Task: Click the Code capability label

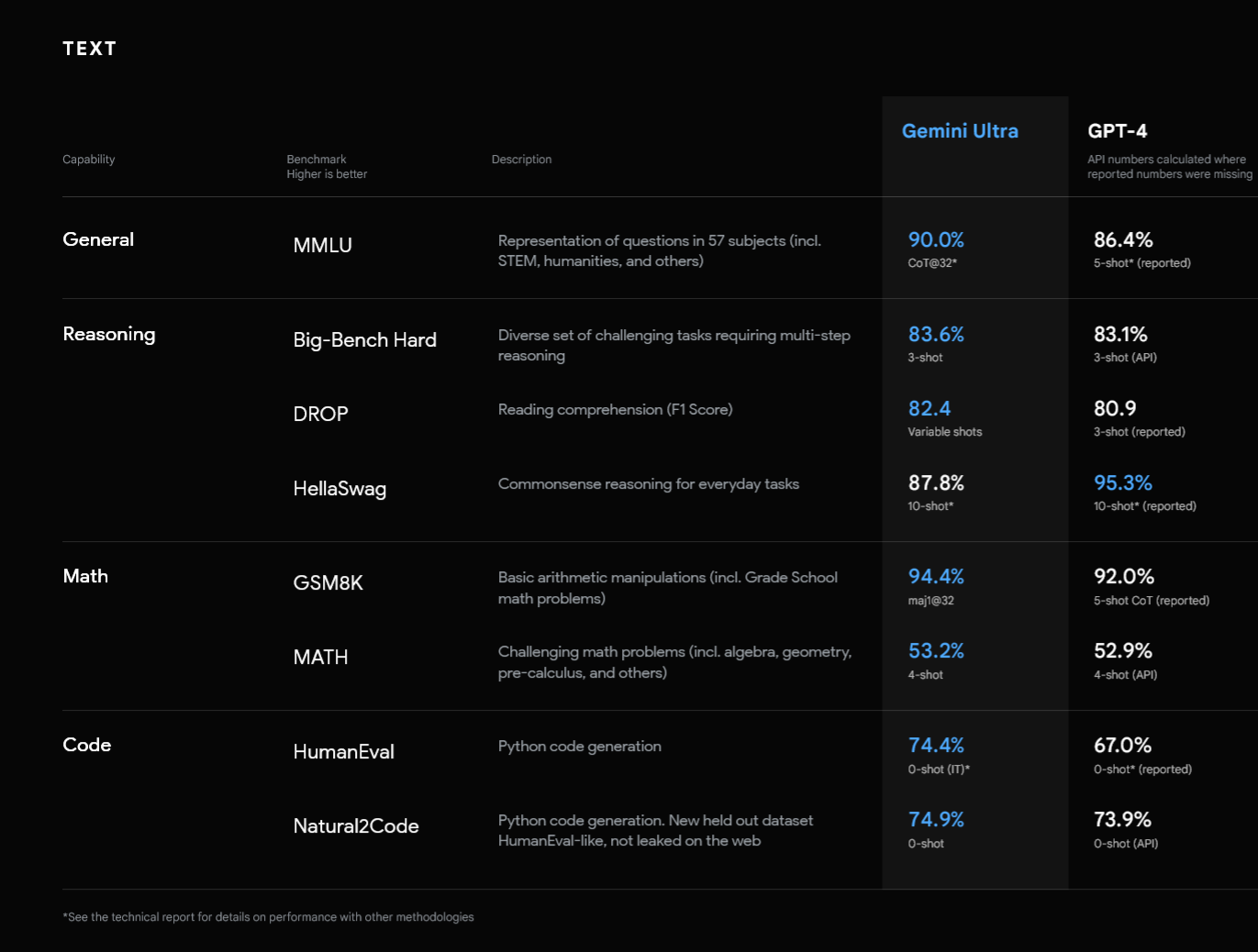Action: point(87,745)
